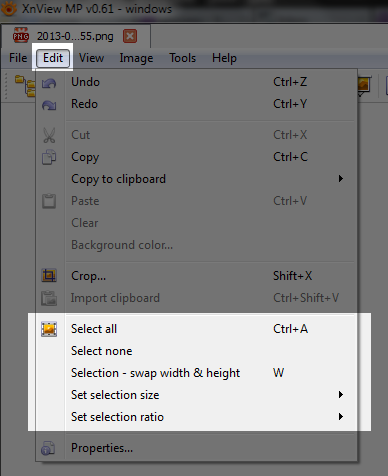Open Set selection size entry
This screenshot has height=476, width=388.
tap(197, 395)
